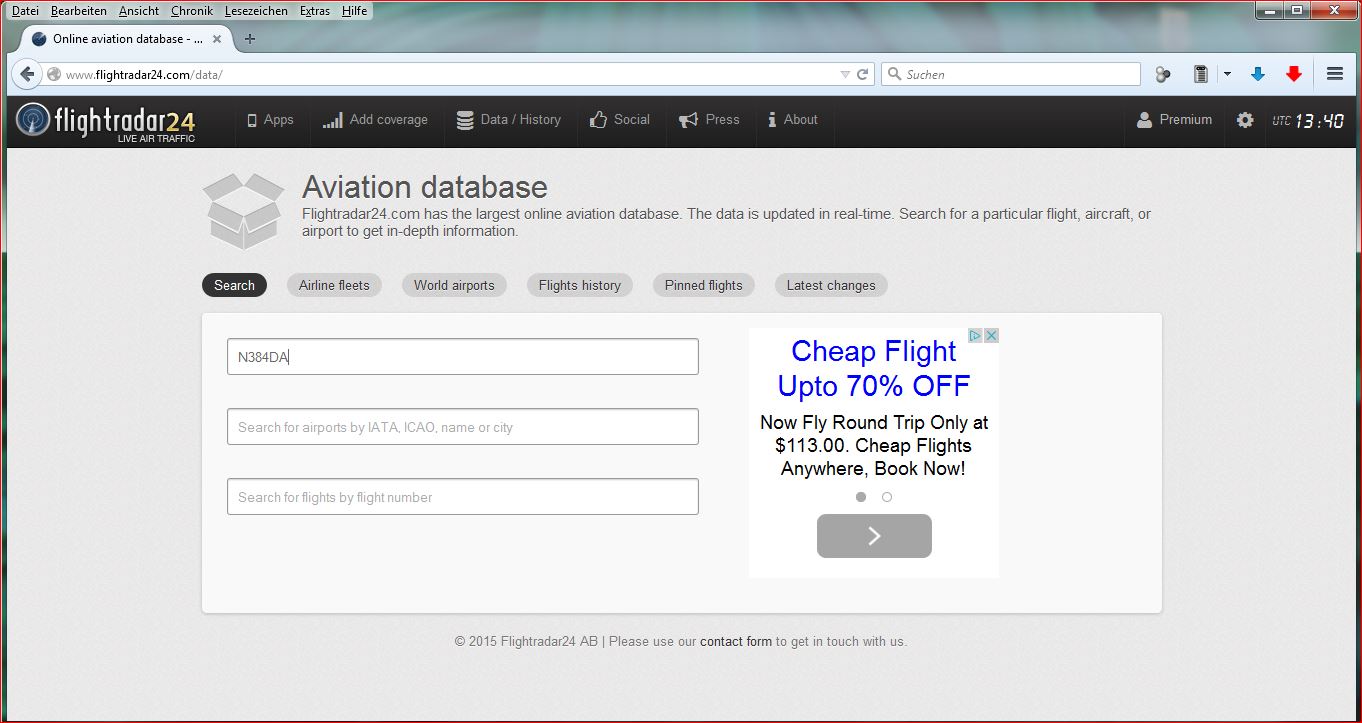This screenshot has height=723, width=1362.
Task: Expand URL bar history dropdown
Action: click(x=844, y=74)
